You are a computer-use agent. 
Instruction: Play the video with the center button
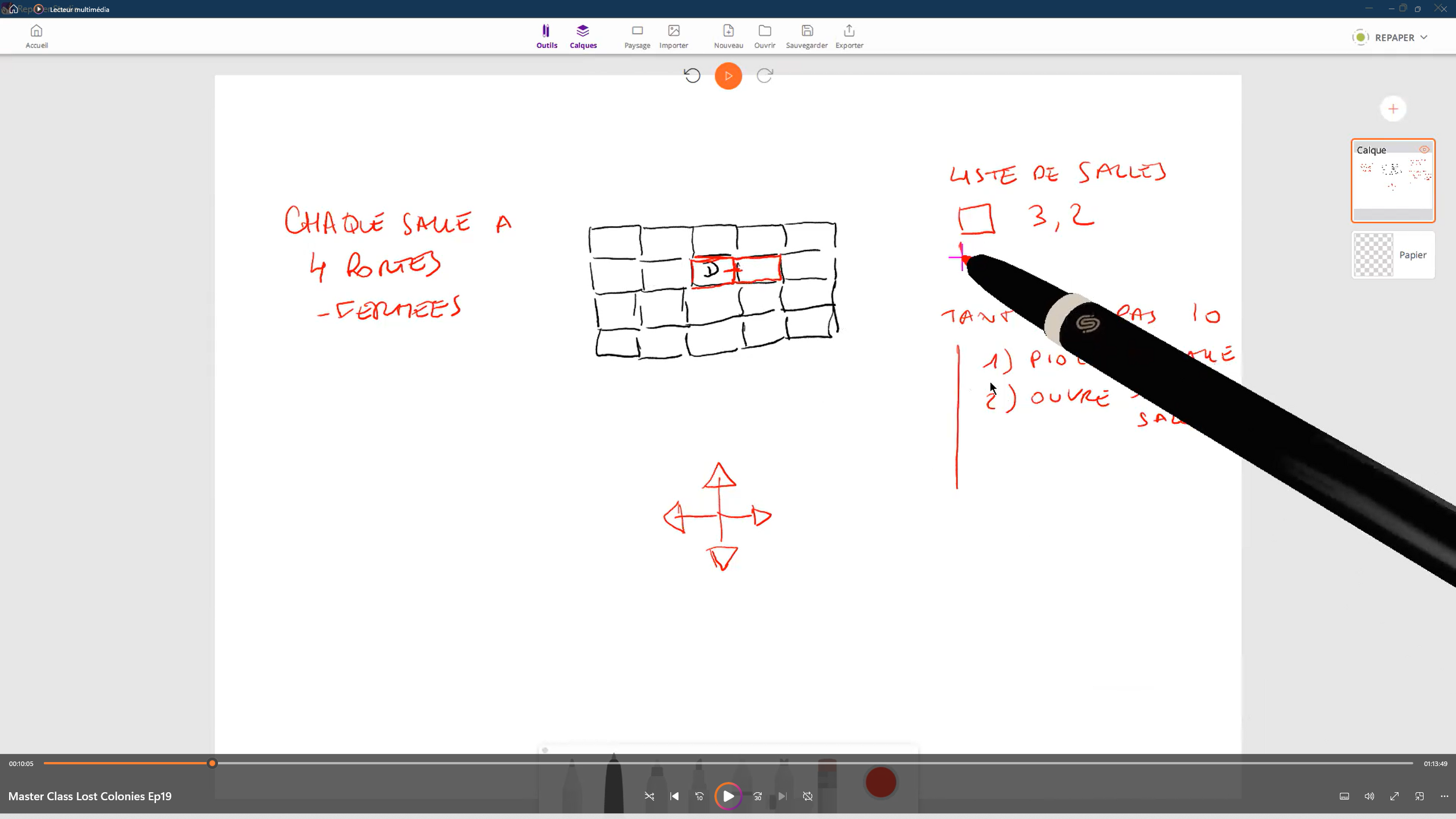click(728, 796)
